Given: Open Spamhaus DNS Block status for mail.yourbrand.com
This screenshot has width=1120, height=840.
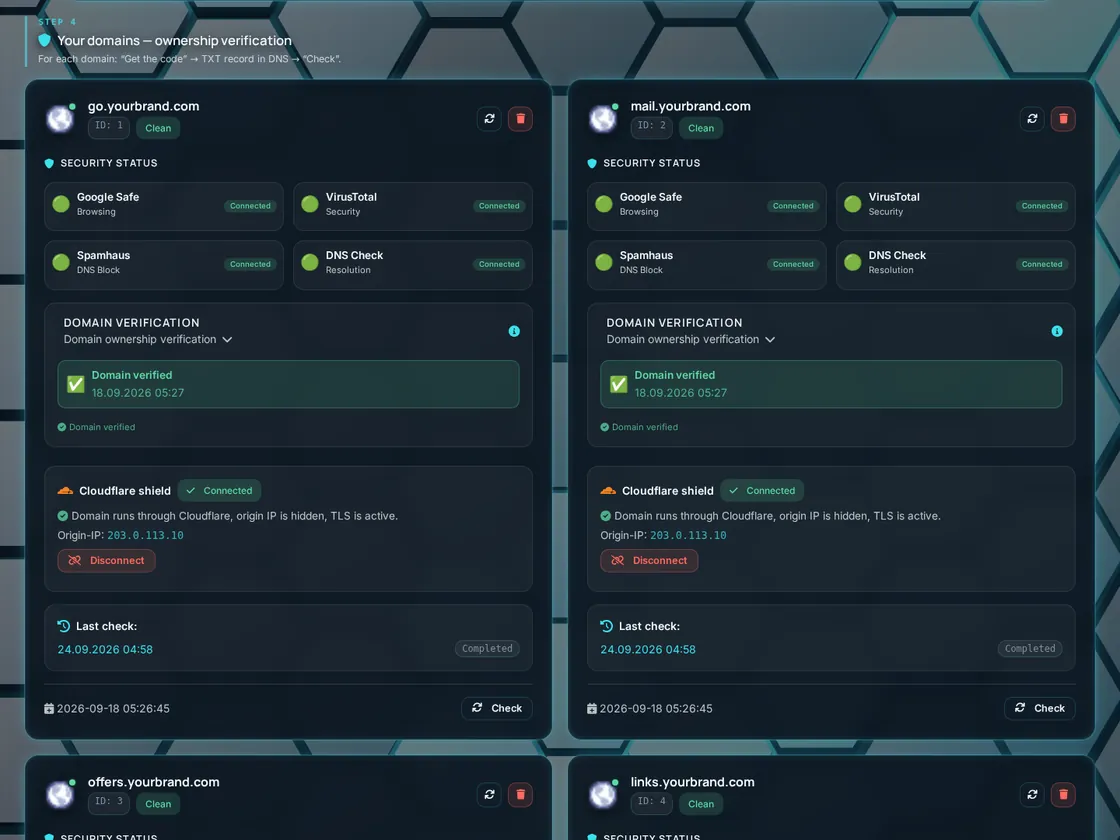Looking at the screenshot, I should point(706,264).
